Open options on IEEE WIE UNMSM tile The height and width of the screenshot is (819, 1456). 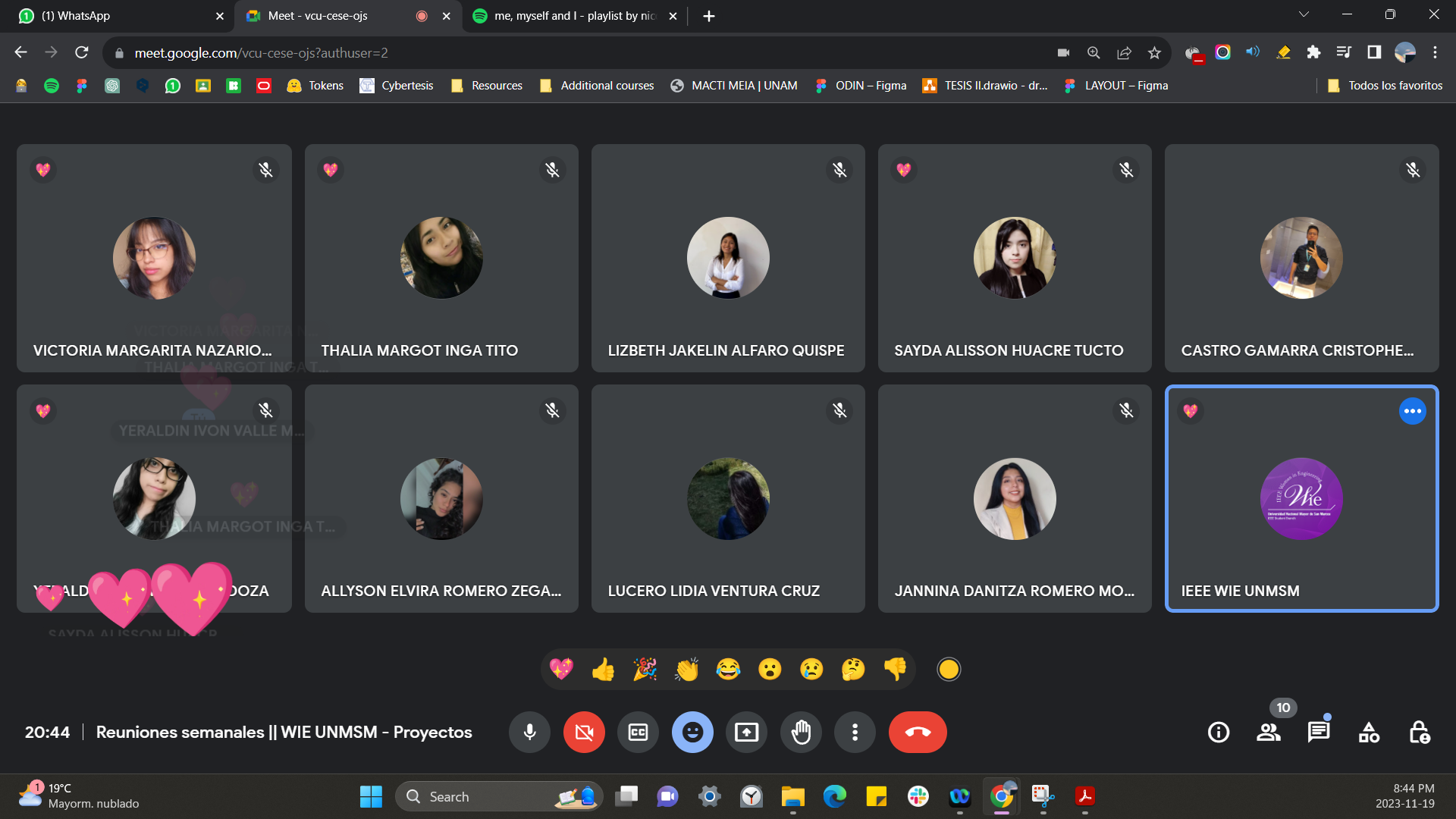[1412, 411]
